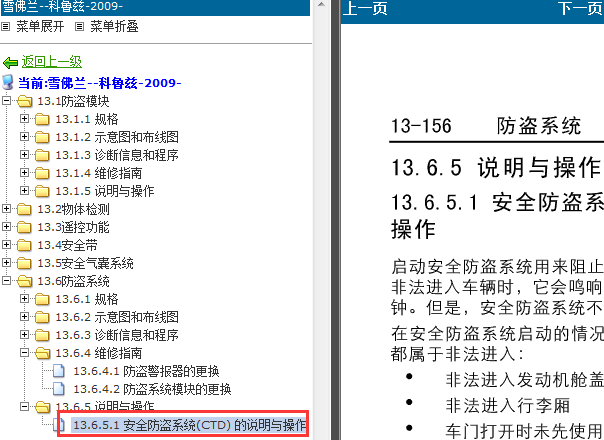This screenshot has height=440, width=604.
Task: Open 13.6.5.1 安全防盗系统(CTD) 的说明与操作
Action: 190,425
